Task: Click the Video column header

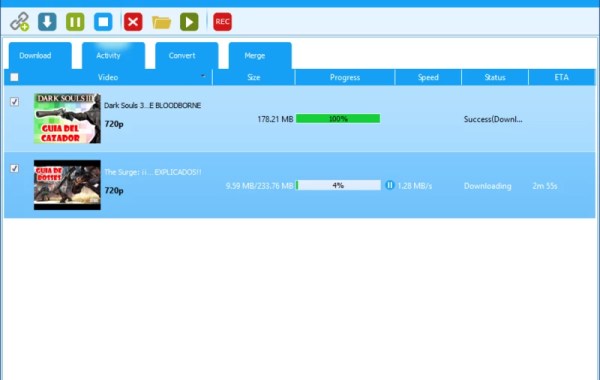Action: pyautogui.click(x=108, y=77)
